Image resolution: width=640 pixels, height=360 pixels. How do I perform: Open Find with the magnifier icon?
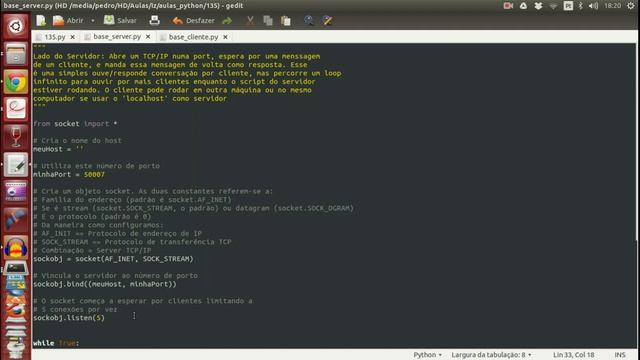(309, 20)
